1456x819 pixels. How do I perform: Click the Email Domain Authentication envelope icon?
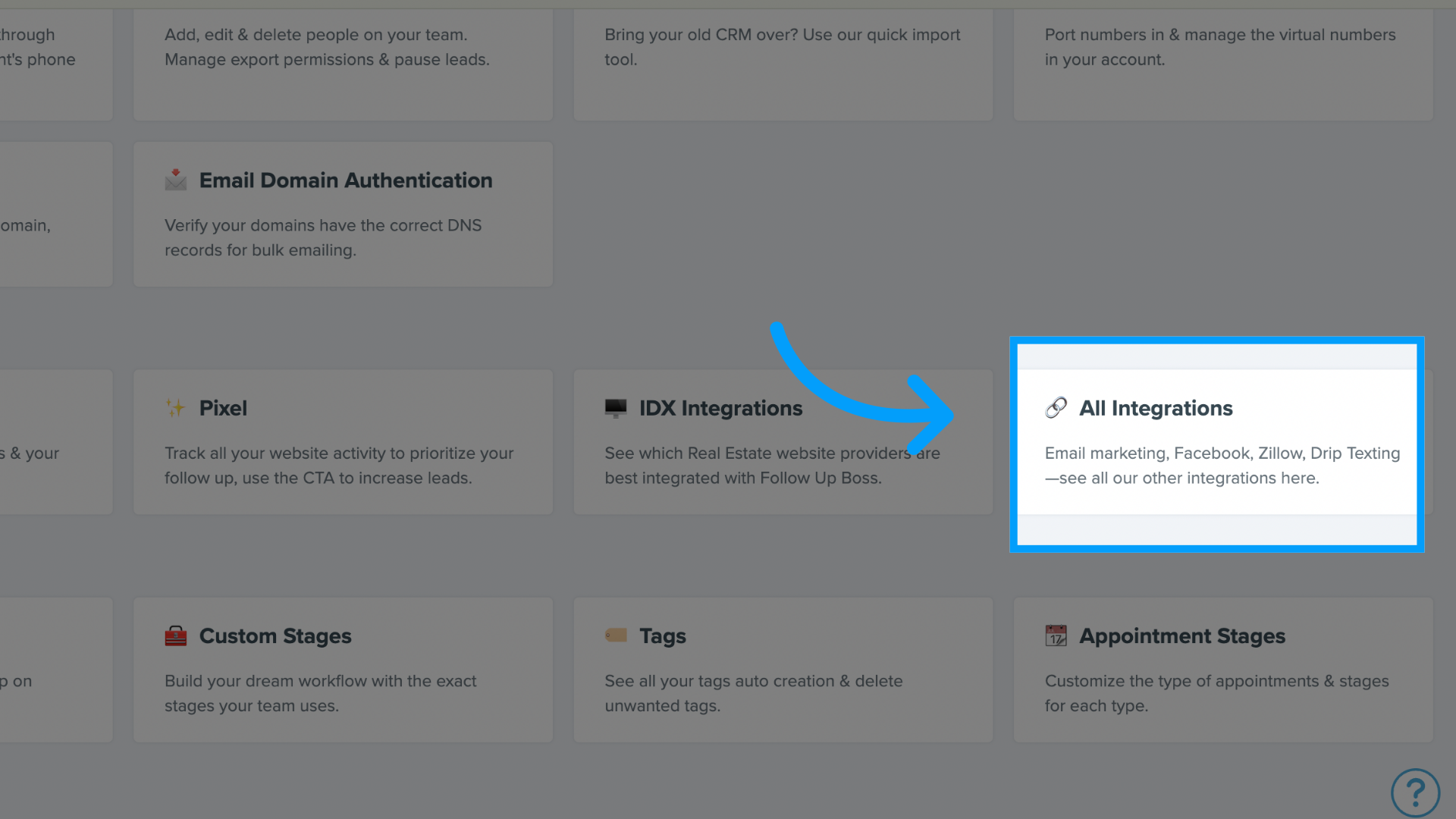coord(176,180)
